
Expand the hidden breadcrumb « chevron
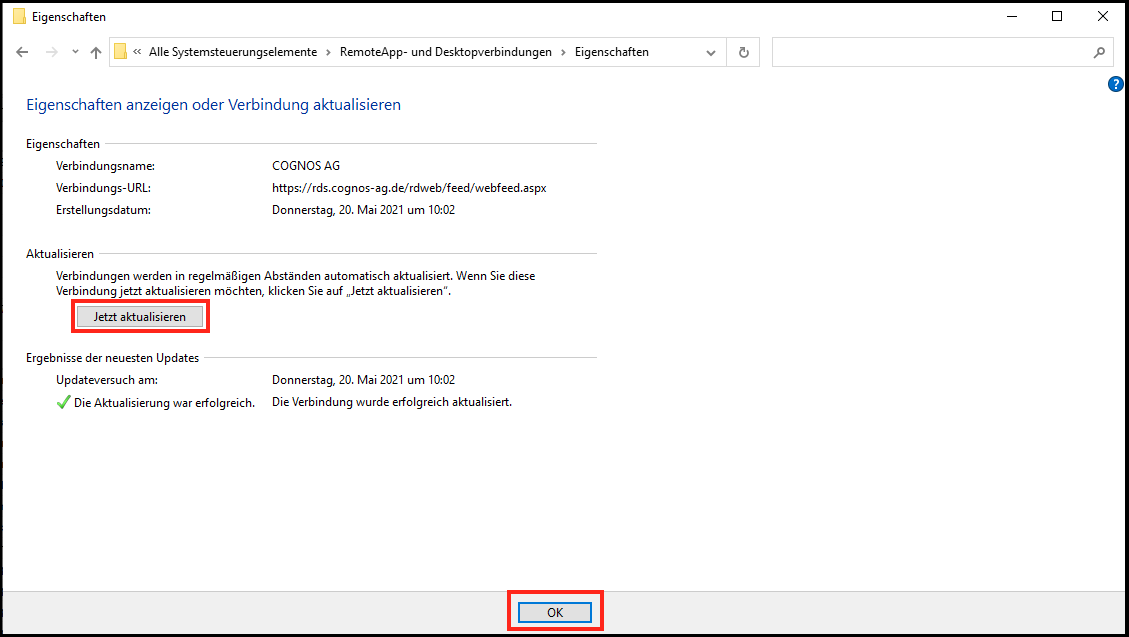click(x=136, y=52)
